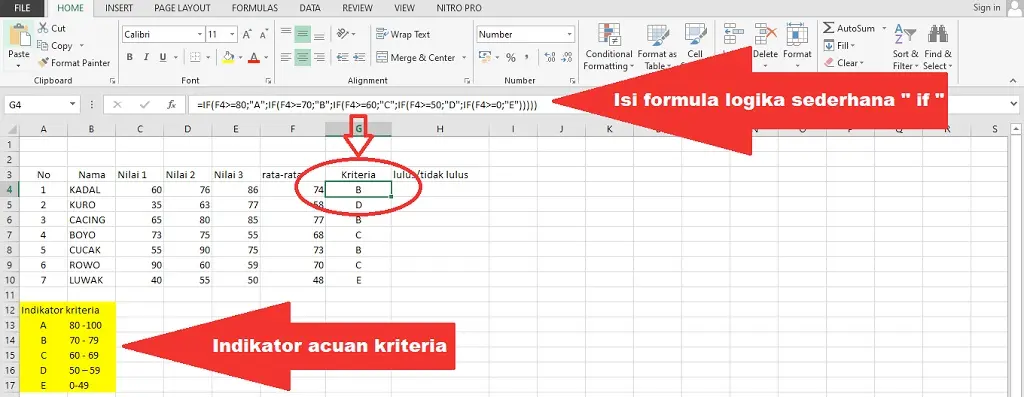
Task: Open the font size 11 dropdown
Action: point(232,35)
